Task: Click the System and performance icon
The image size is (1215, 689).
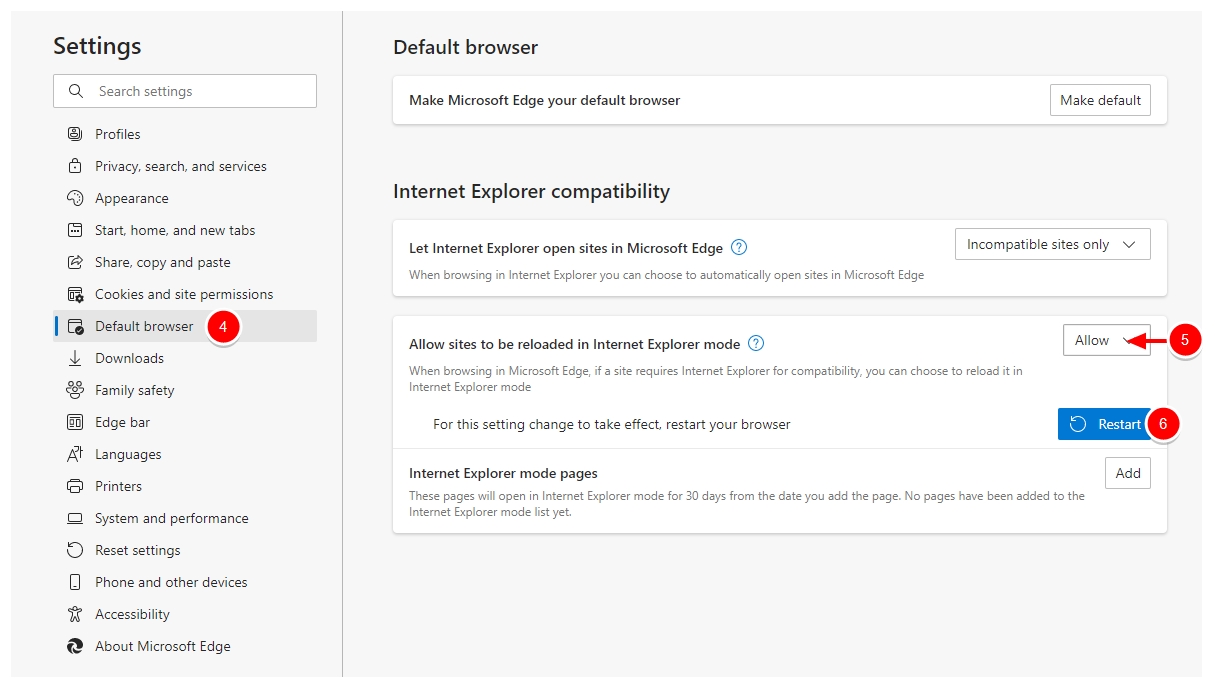Action: pyautogui.click(x=75, y=518)
